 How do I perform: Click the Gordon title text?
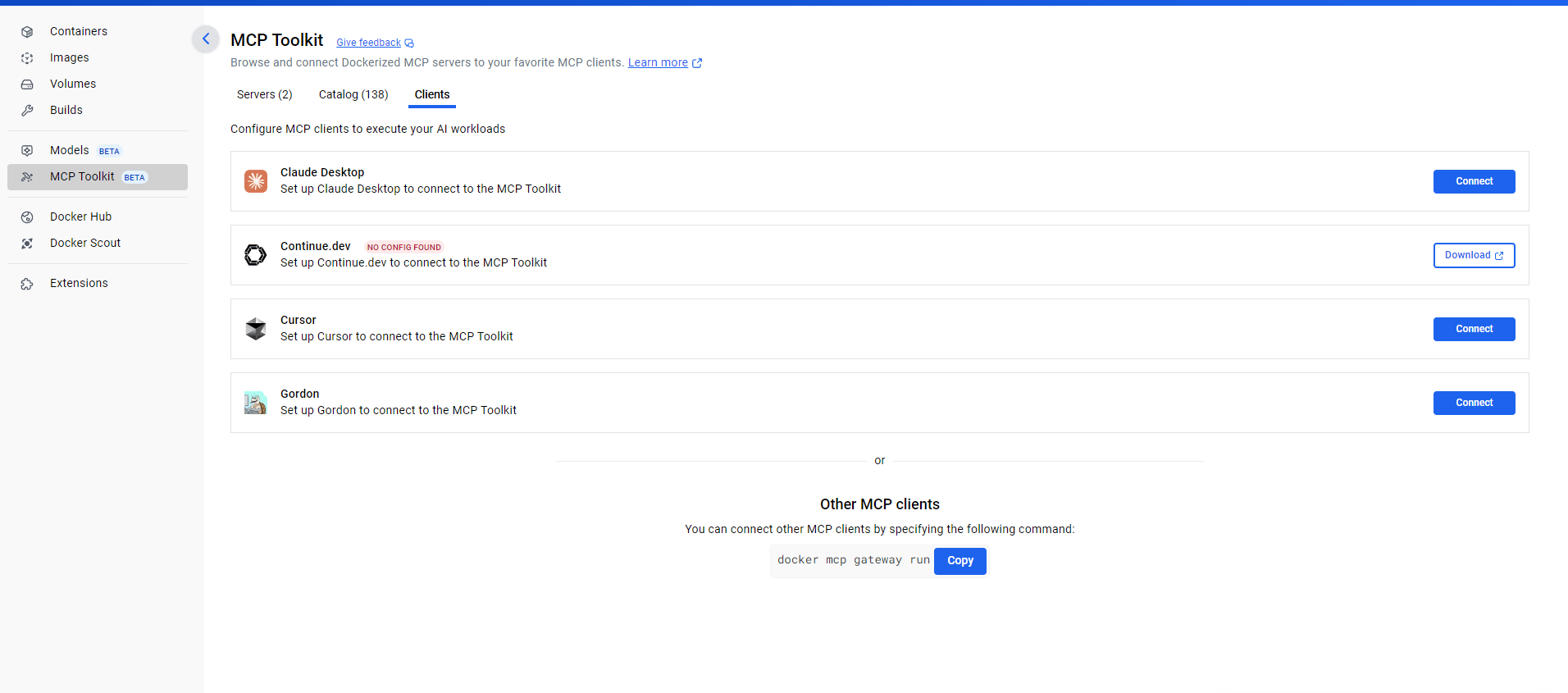(x=300, y=394)
